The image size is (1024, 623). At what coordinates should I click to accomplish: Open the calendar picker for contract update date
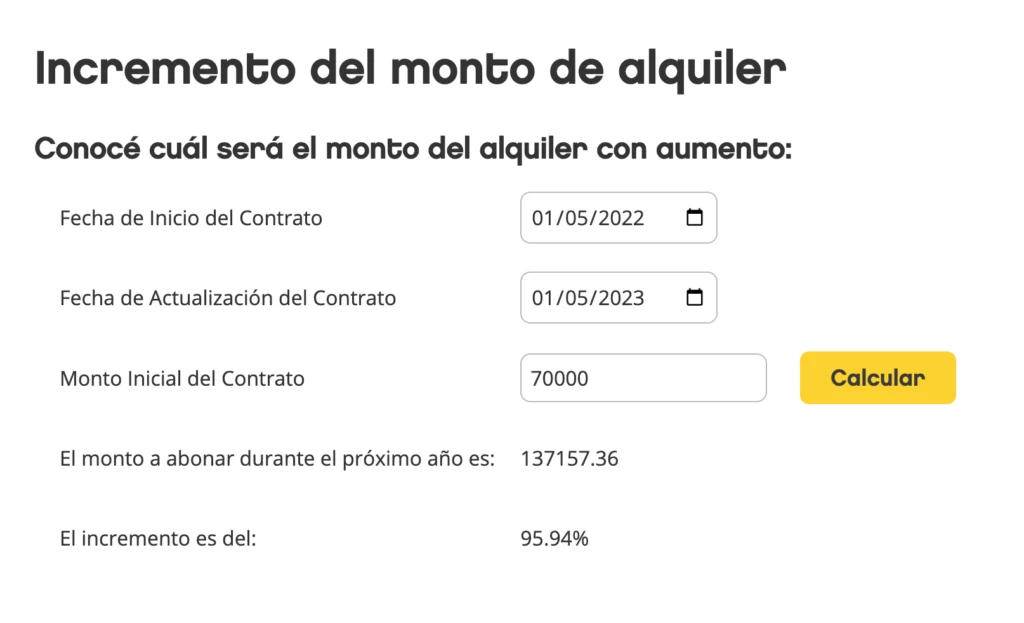[694, 297]
